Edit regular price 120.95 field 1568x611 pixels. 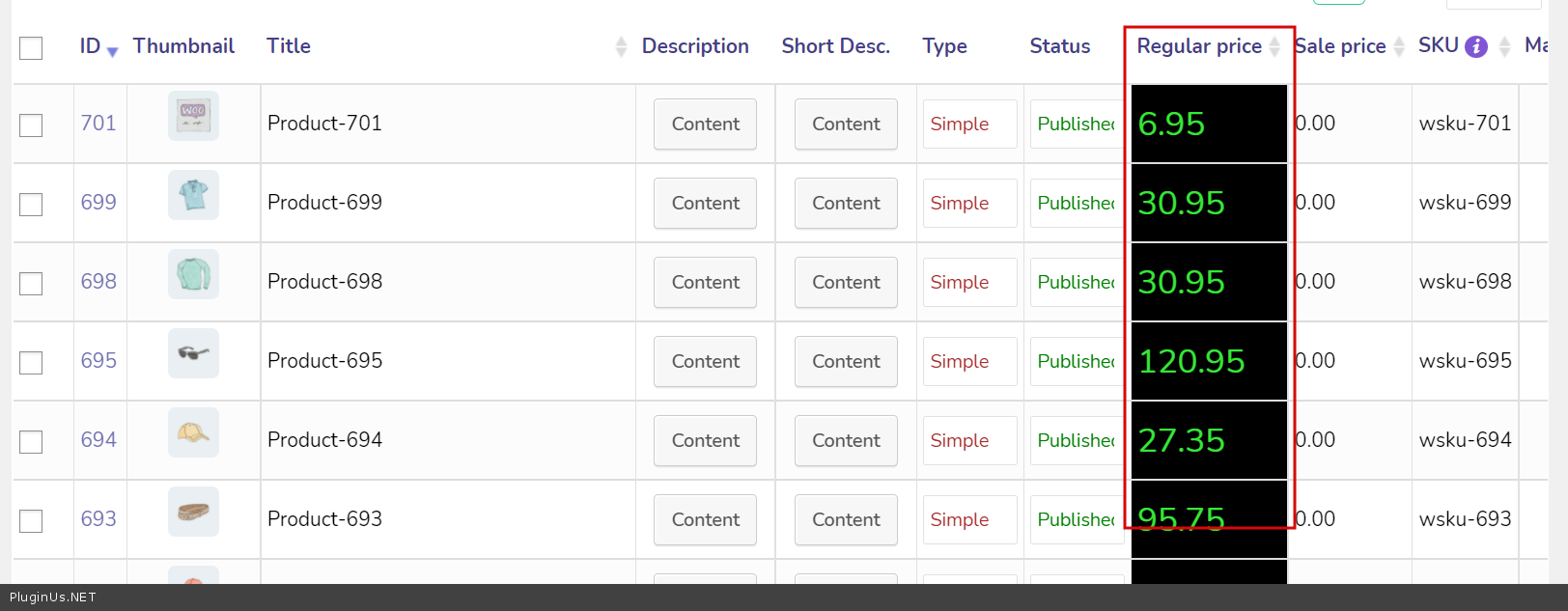(1209, 361)
